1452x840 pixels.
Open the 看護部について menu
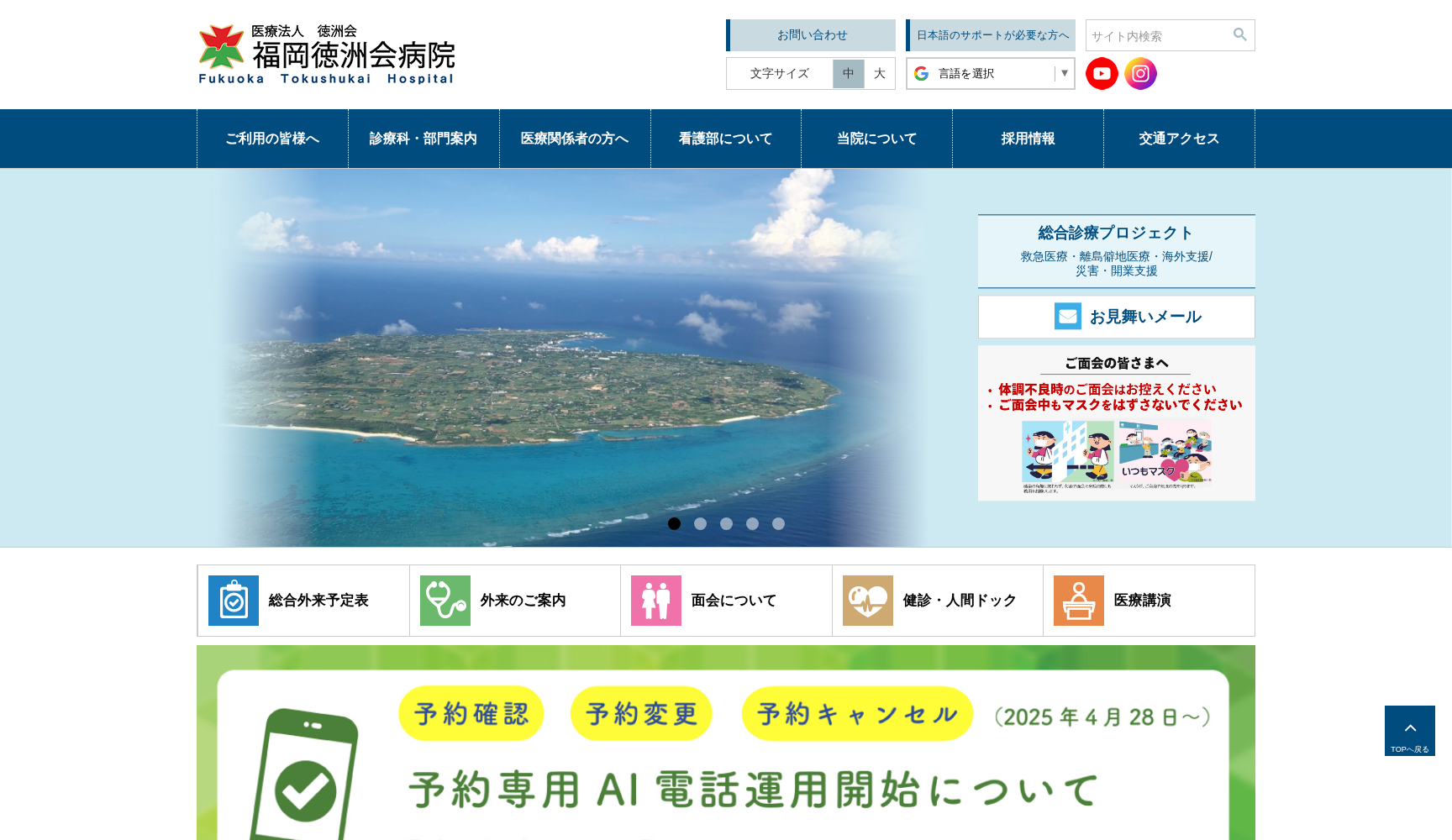726,139
